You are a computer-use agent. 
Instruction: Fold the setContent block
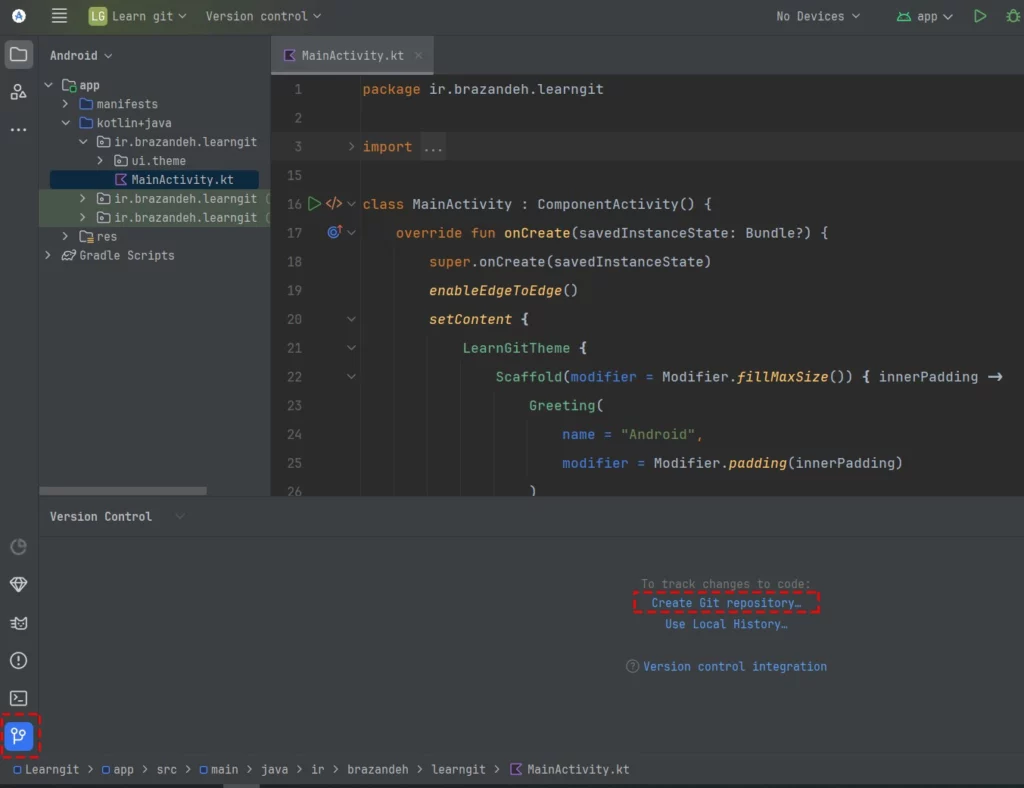(351, 319)
